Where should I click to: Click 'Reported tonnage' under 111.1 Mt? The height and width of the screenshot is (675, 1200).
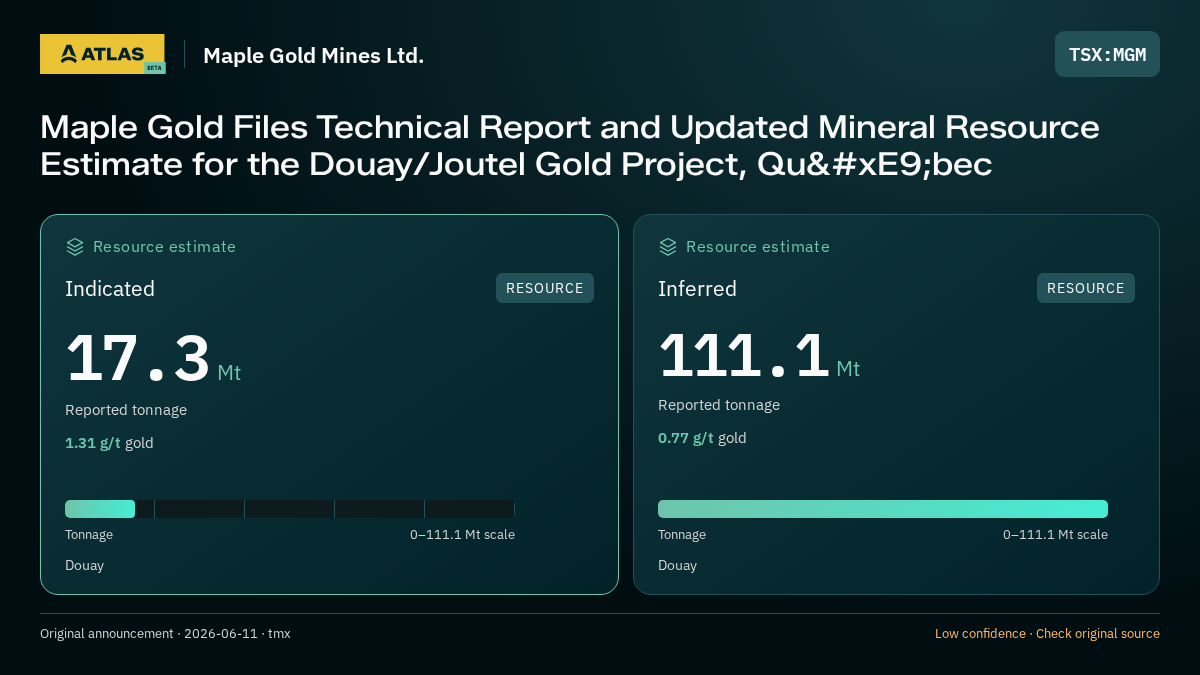click(719, 405)
